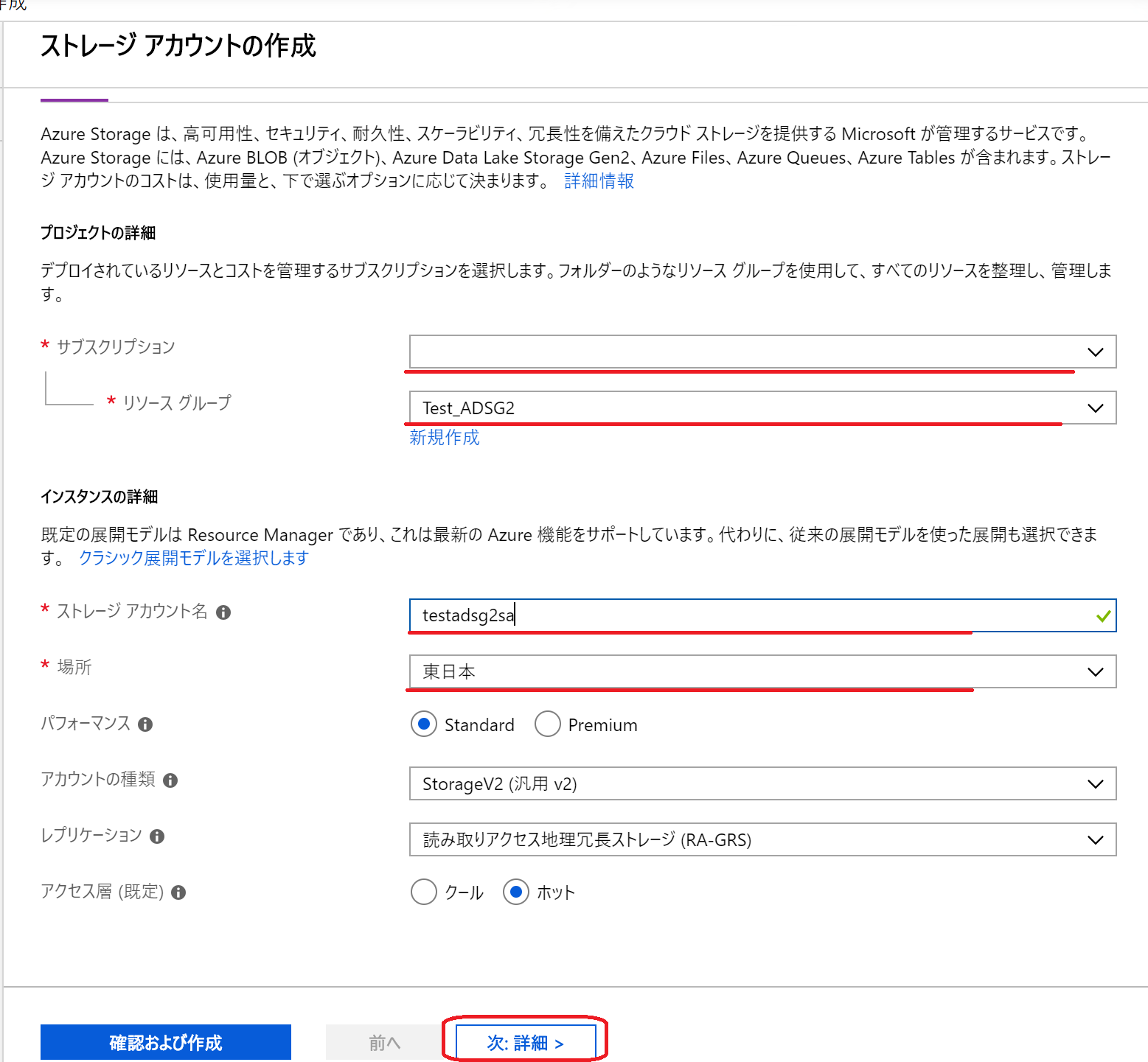1148x1062 pixels.
Task: Click the info icon beside アカウントの種類
Action: pos(170,780)
